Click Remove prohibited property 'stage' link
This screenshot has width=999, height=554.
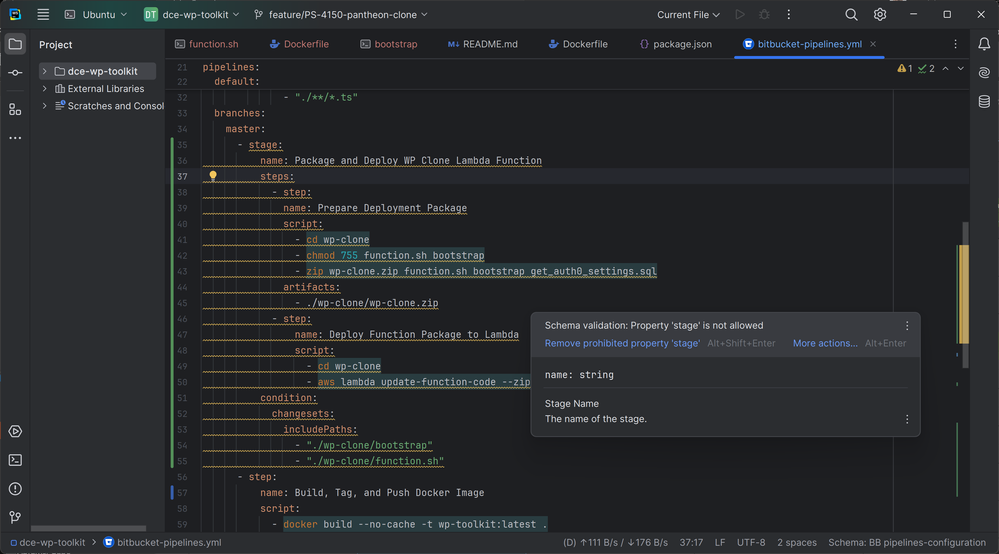pyautogui.click(x=622, y=343)
